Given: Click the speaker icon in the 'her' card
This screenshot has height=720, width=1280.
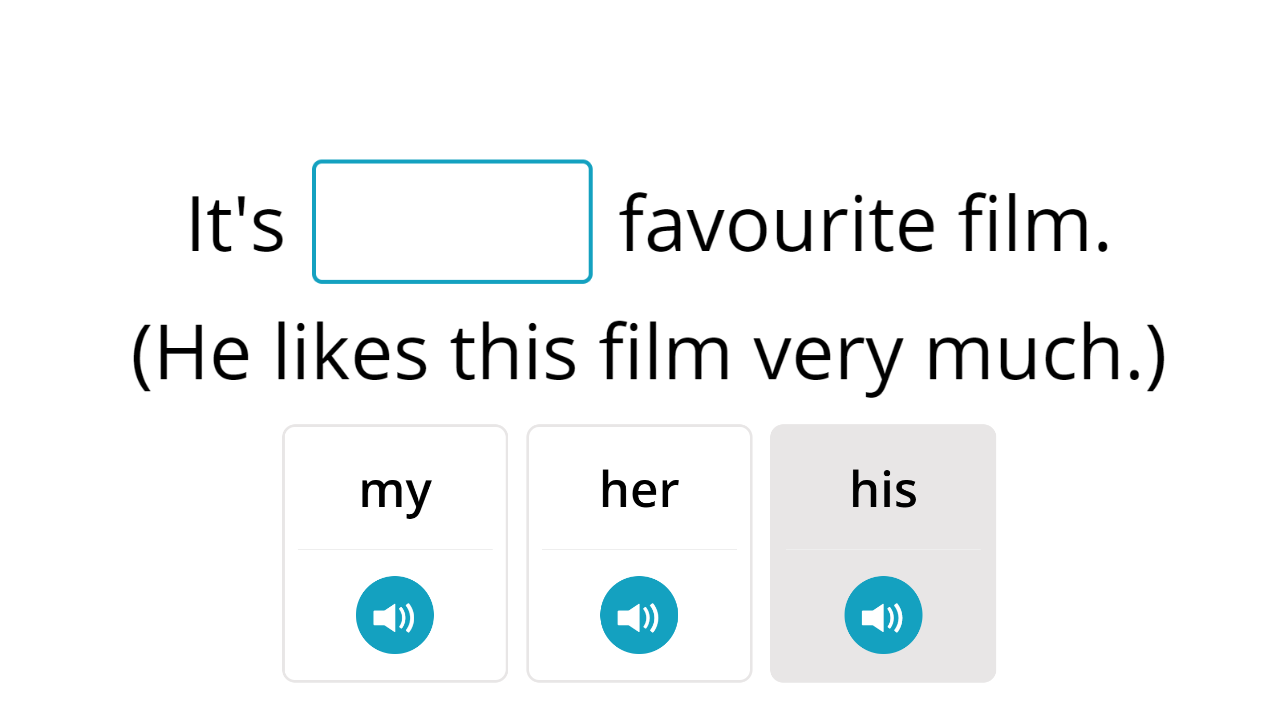Looking at the screenshot, I should tap(639, 615).
